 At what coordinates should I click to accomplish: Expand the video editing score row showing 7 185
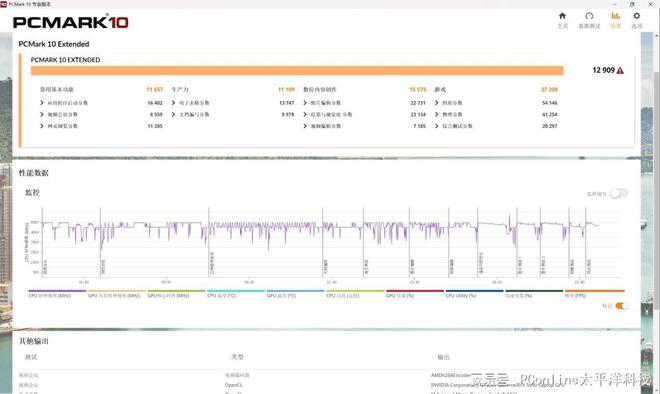pos(365,126)
